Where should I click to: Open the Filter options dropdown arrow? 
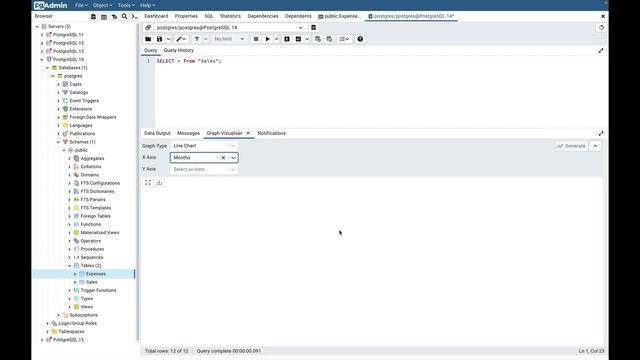click(206, 39)
